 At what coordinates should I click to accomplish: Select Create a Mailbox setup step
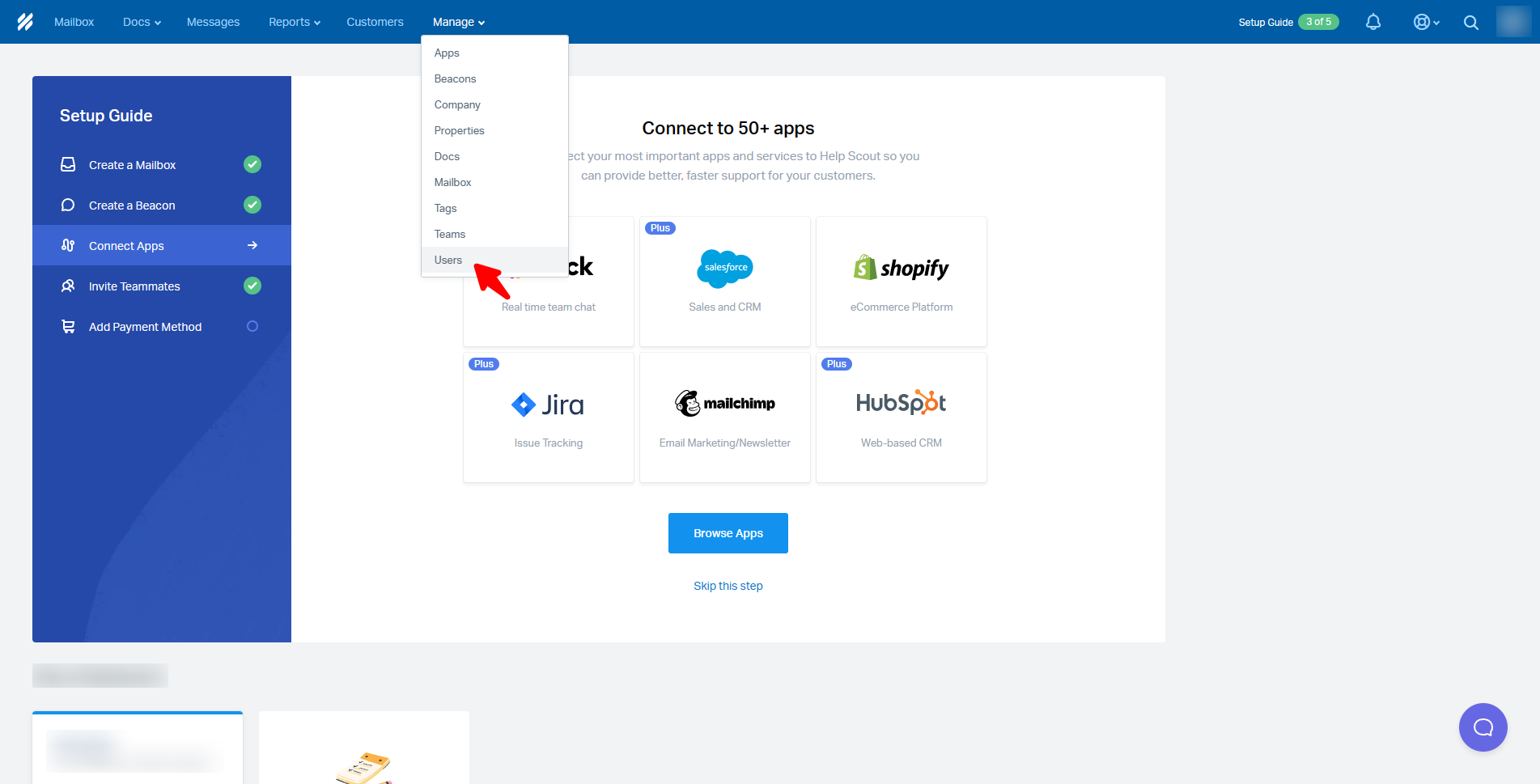pyautogui.click(x=162, y=164)
